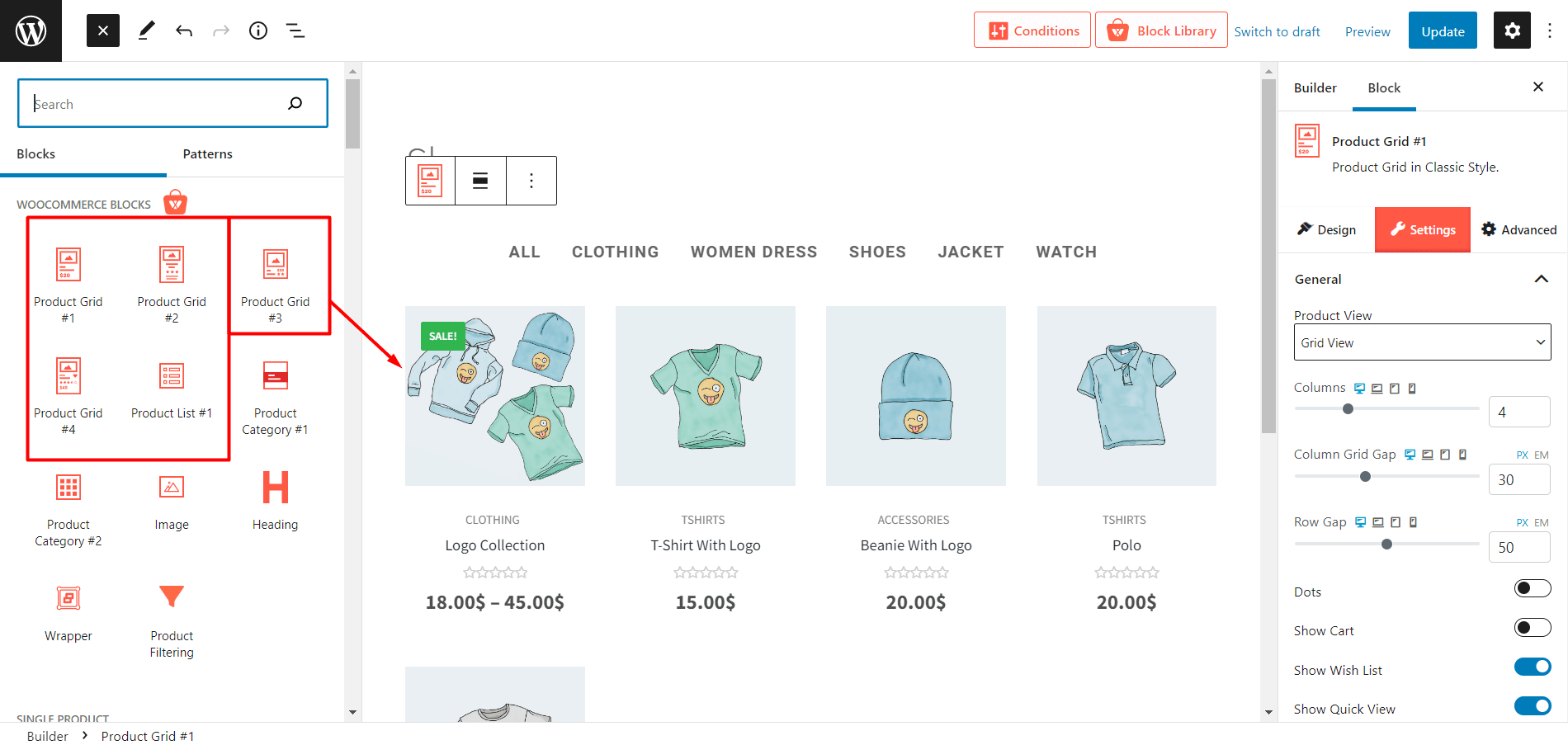Open the document Outline list view icon

[295, 31]
